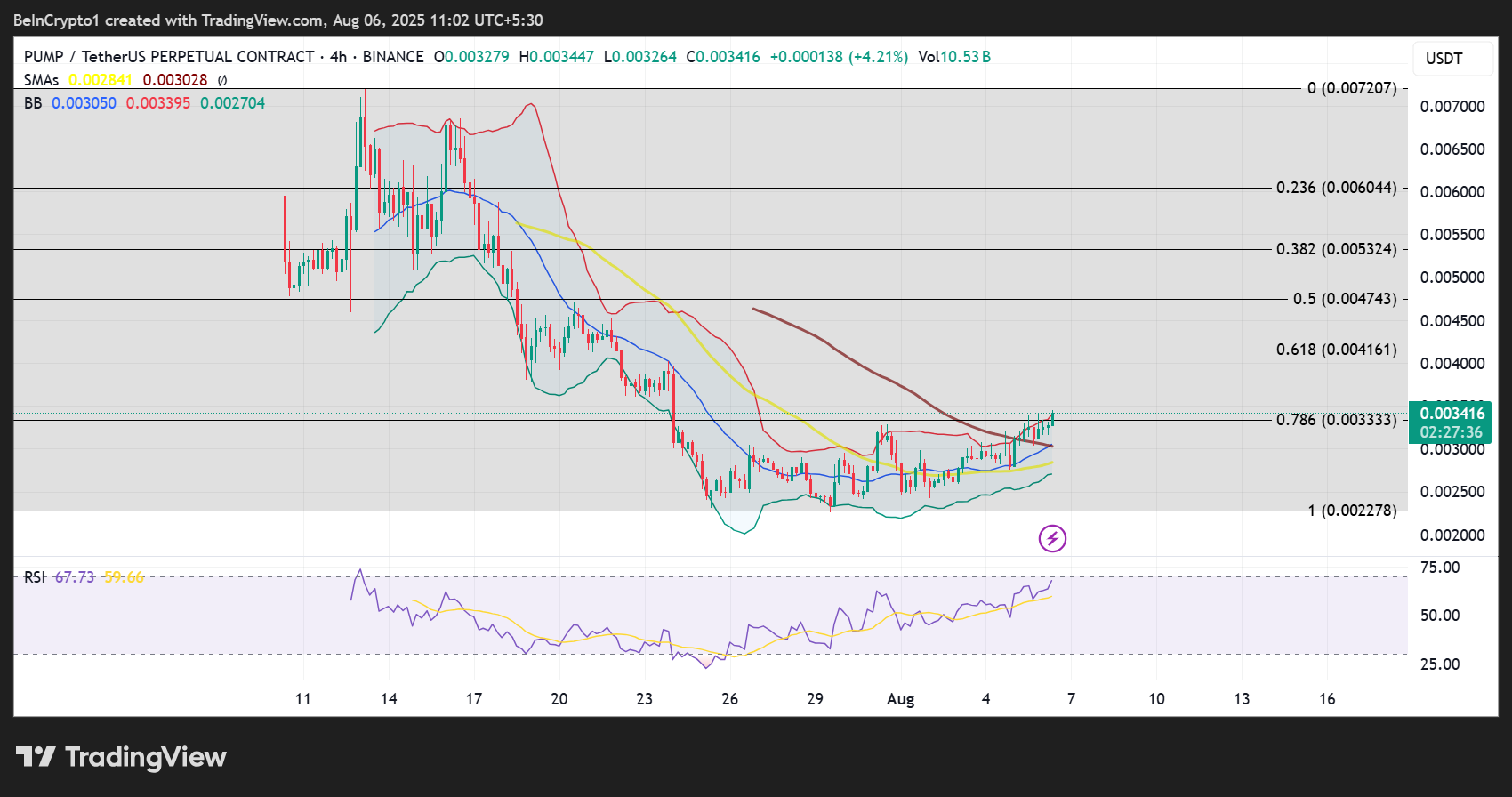Click the Fib level label 0.236 (0.006044)
Viewport: 1512px width, 797px height.
(1337, 188)
